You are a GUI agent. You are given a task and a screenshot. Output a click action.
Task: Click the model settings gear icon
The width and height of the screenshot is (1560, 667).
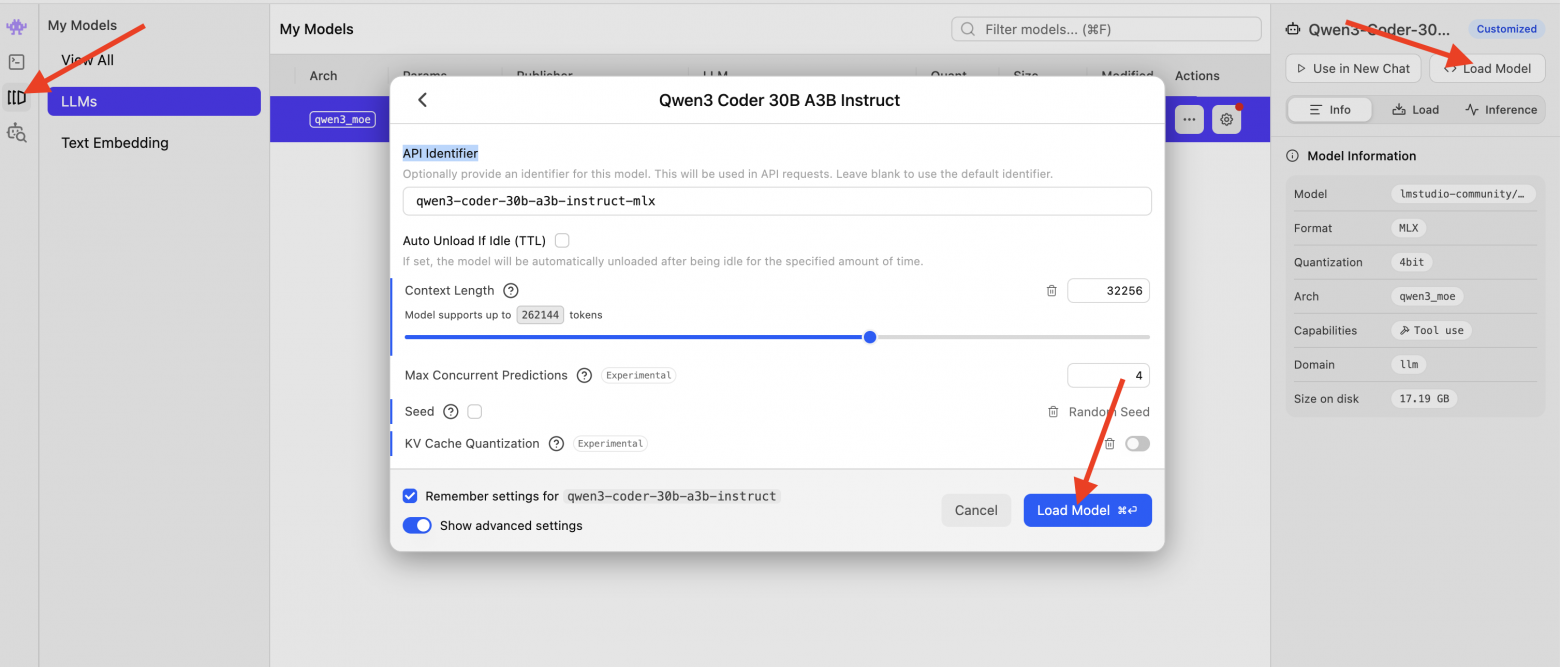click(x=1226, y=119)
